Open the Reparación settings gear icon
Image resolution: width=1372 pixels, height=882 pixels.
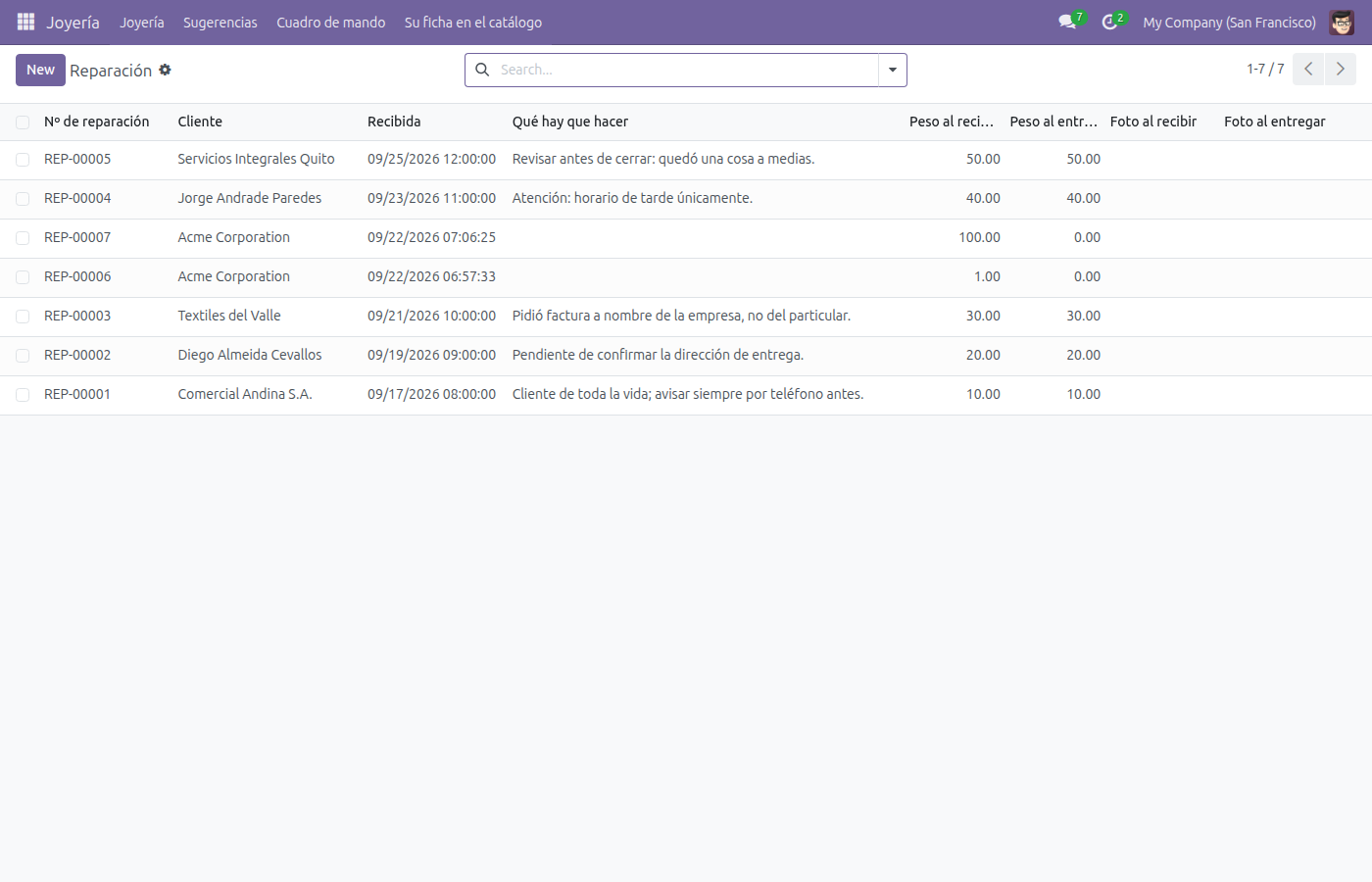[x=165, y=70]
